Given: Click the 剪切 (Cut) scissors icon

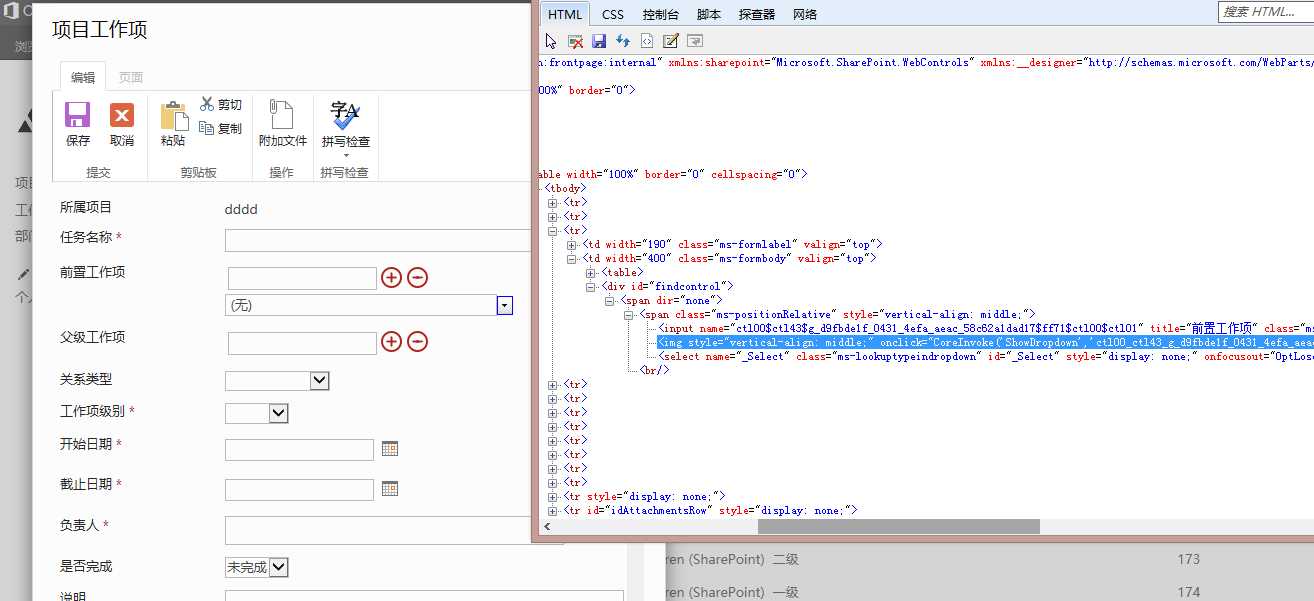Looking at the screenshot, I should (207, 103).
